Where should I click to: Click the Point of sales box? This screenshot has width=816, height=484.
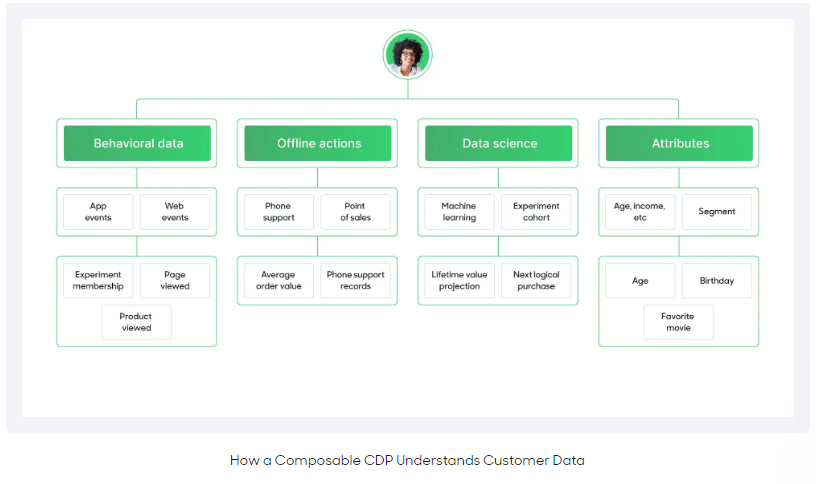pos(355,212)
